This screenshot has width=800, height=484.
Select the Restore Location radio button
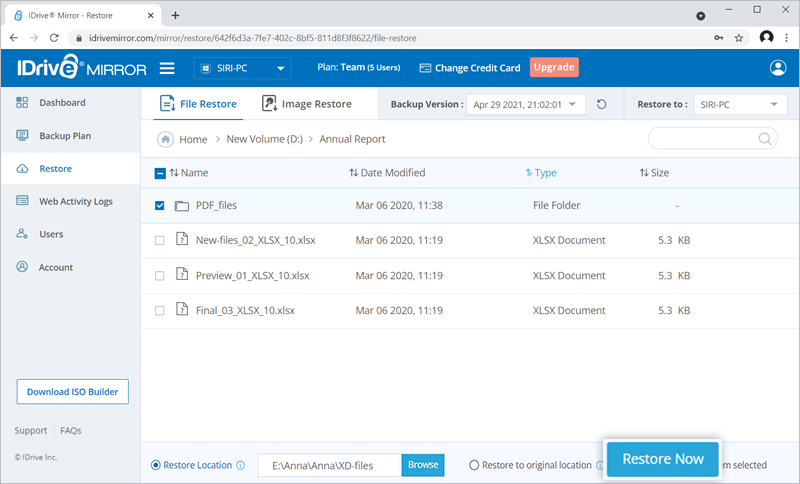point(156,465)
